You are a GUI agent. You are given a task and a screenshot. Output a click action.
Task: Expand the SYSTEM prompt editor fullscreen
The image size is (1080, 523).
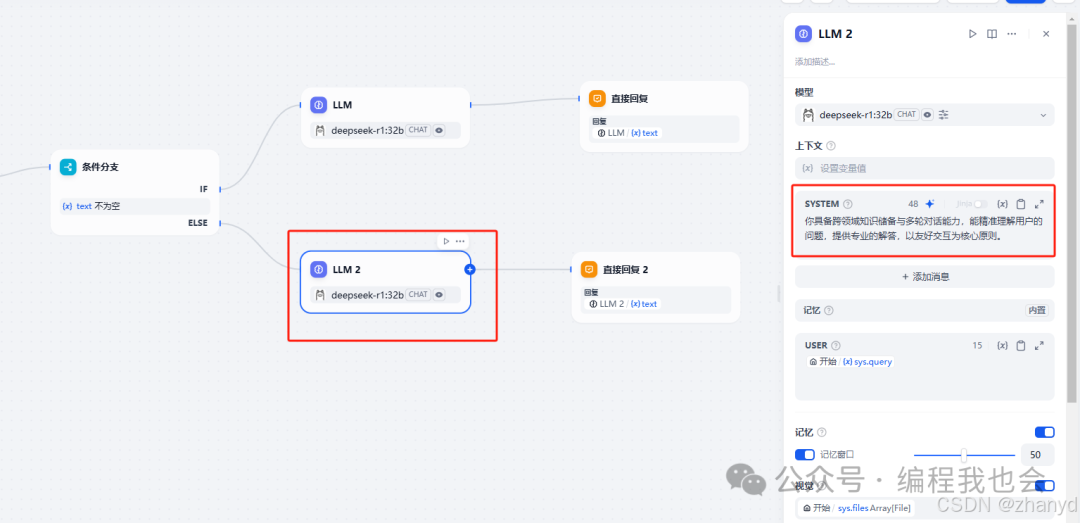pyautogui.click(x=1039, y=204)
